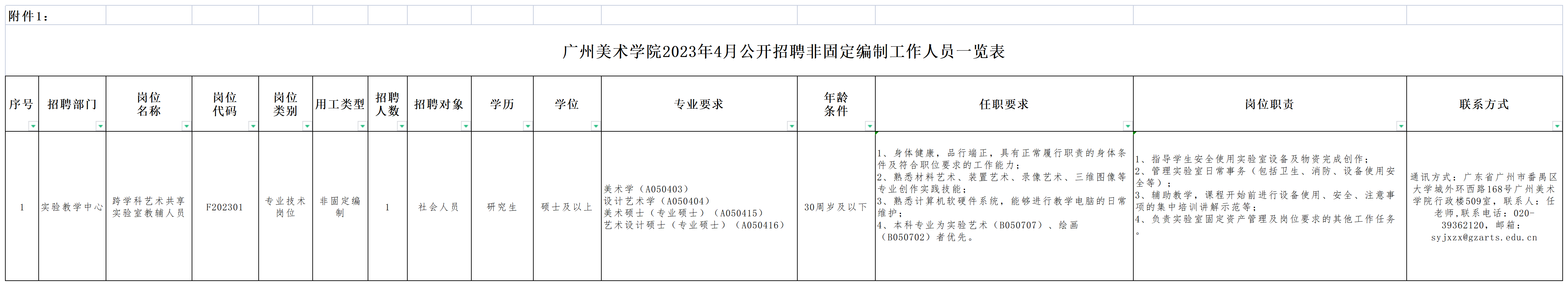Image resolution: width=1568 pixels, height=286 pixels.
Task: Open the 招聘对象 column filter dropdown
Action: [x=466, y=126]
